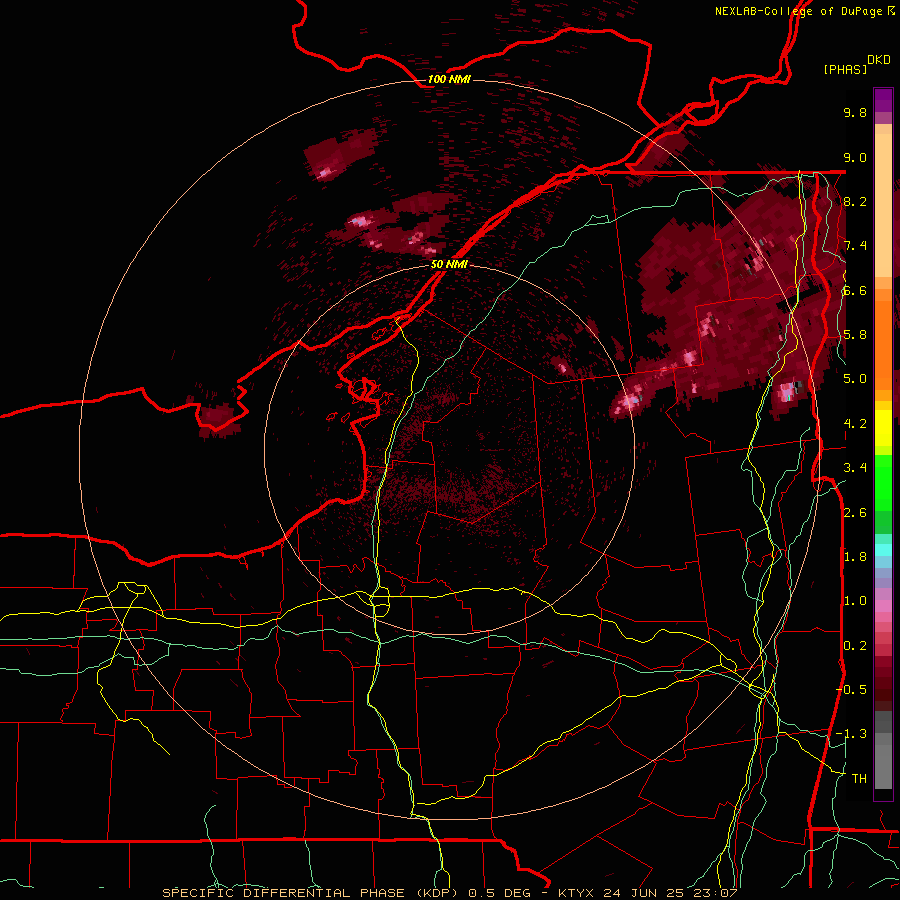The width and height of the screenshot is (900, 900).
Task: Click the -0.5 scale value
Action: coord(851,690)
